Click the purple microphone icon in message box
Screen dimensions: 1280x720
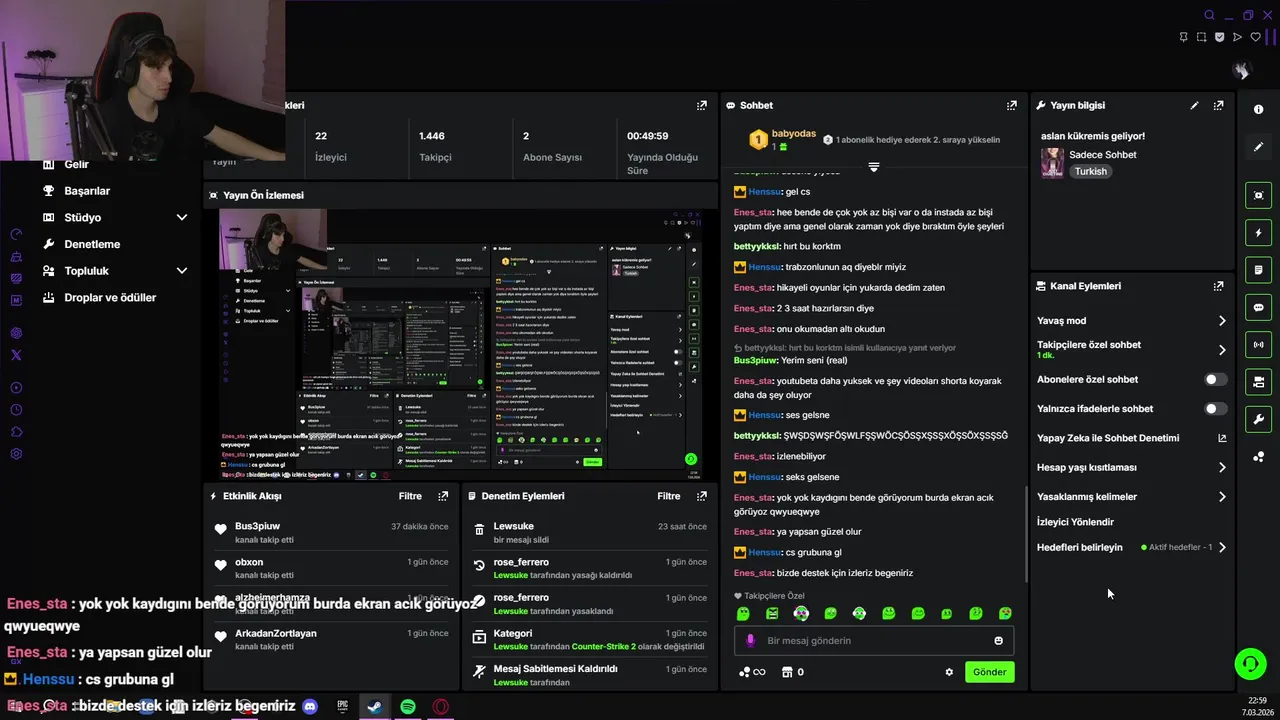[751, 641]
